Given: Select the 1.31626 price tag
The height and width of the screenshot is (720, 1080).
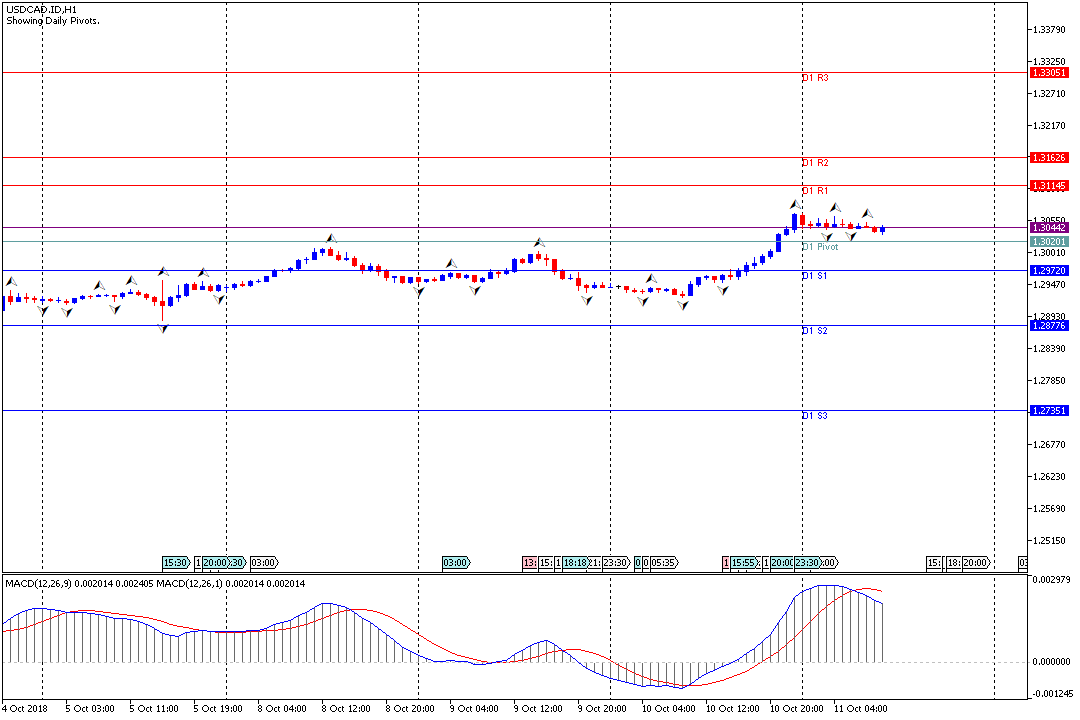Looking at the screenshot, I should click(1049, 158).
